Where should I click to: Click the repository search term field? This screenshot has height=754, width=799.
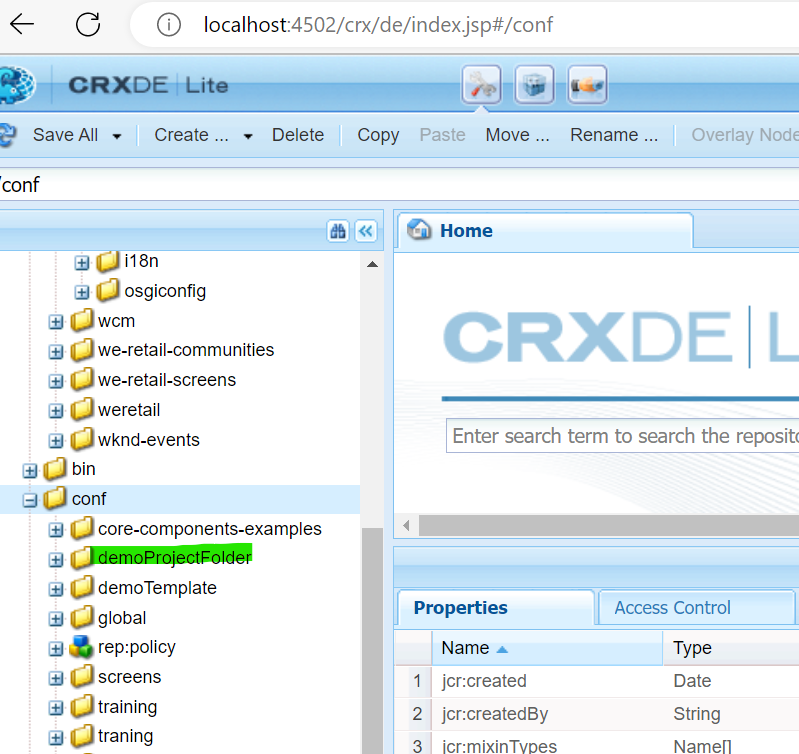coord(623,436)
